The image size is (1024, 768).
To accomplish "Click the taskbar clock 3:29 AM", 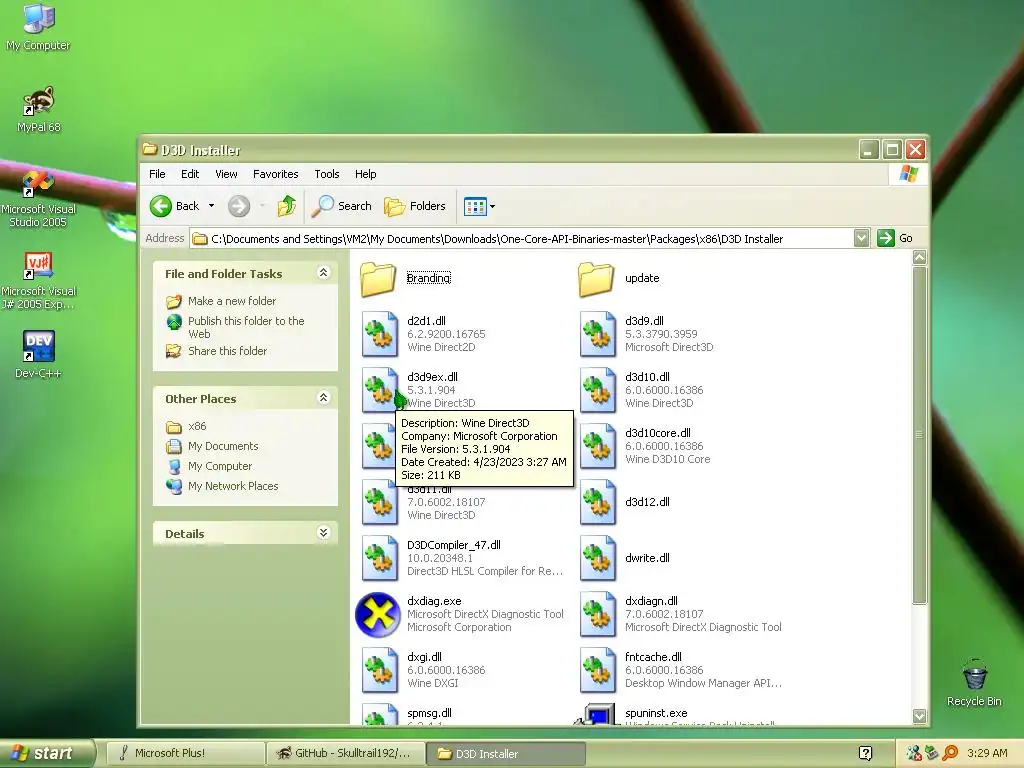I will (987, 754).
